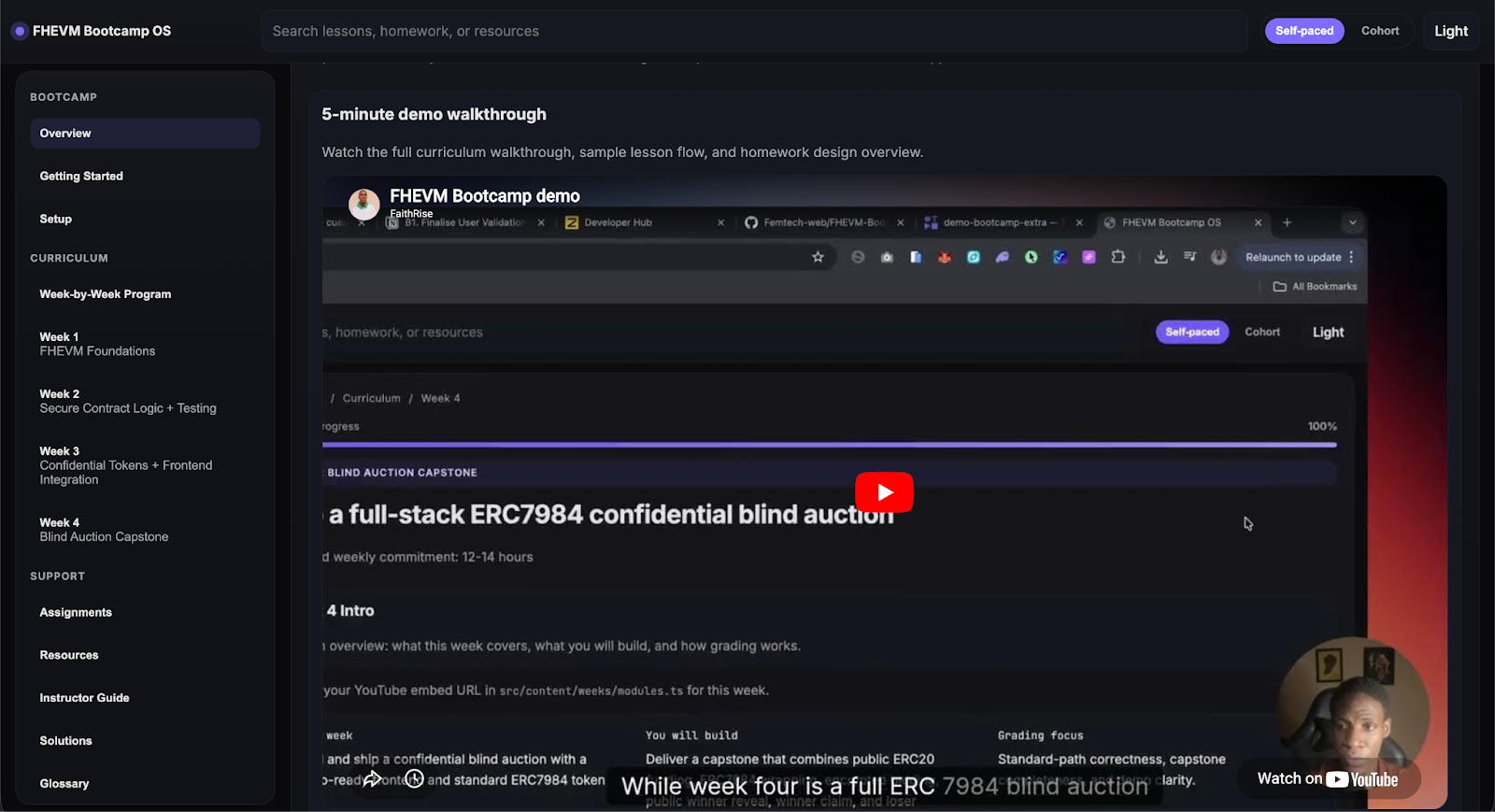The image size is (1495, 812).
Task: Toggle the Light theme button in site header
Action: [1451, 31]
